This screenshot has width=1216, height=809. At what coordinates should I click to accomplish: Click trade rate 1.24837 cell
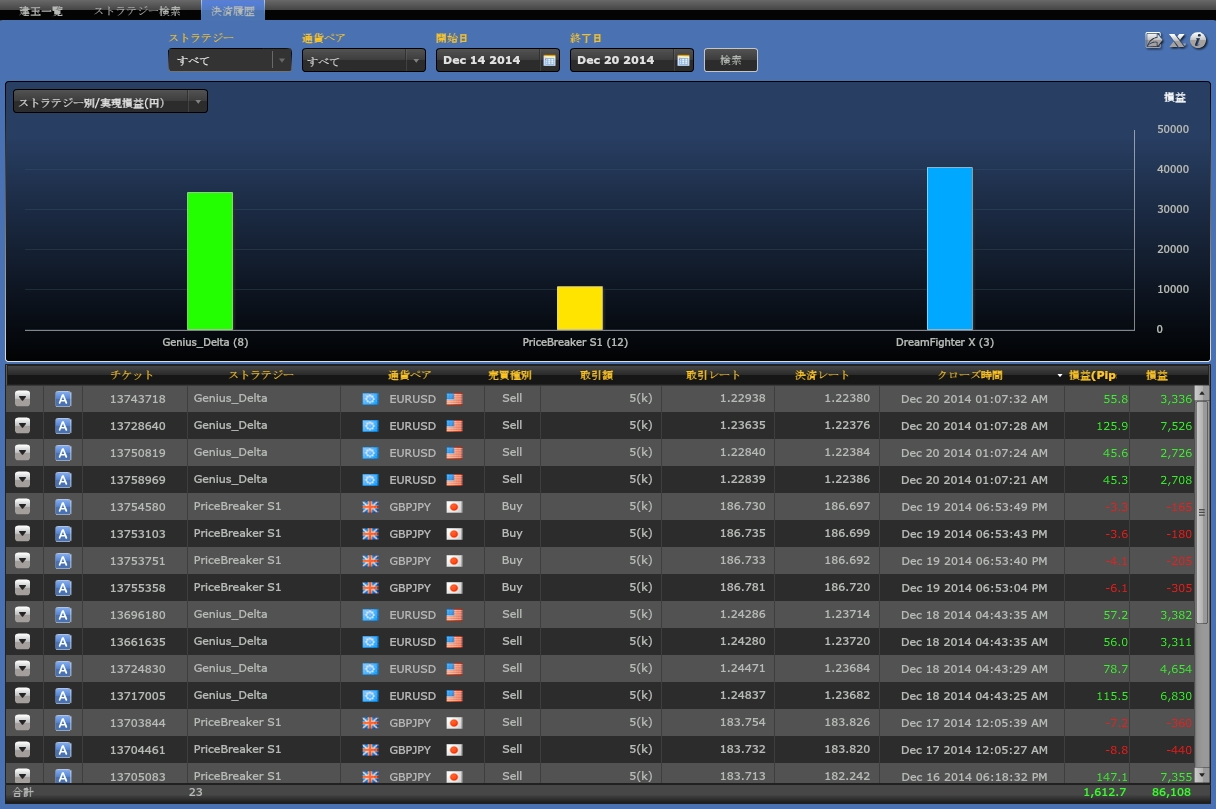743,696
